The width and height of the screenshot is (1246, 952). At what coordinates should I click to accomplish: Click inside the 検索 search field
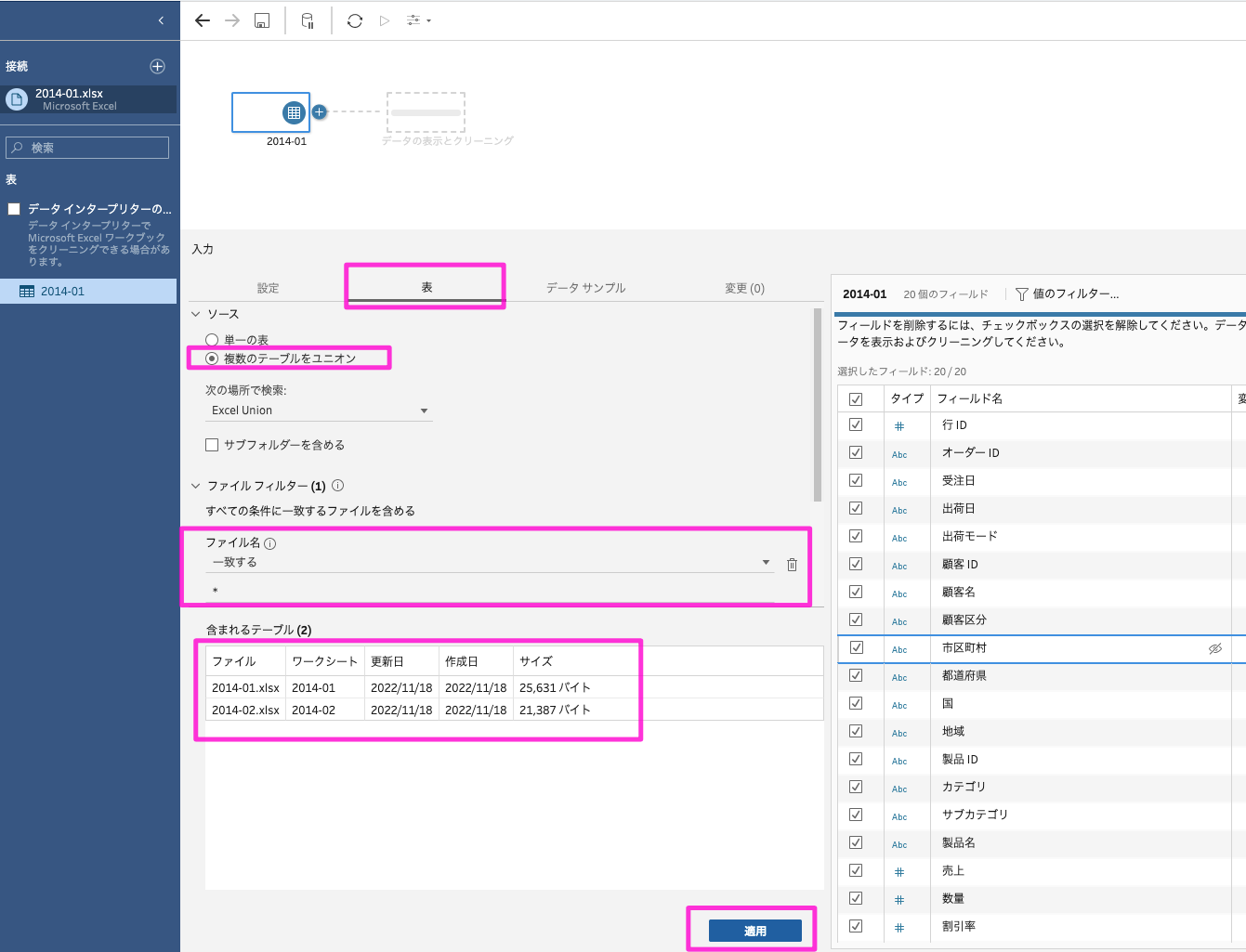point(86,147)
